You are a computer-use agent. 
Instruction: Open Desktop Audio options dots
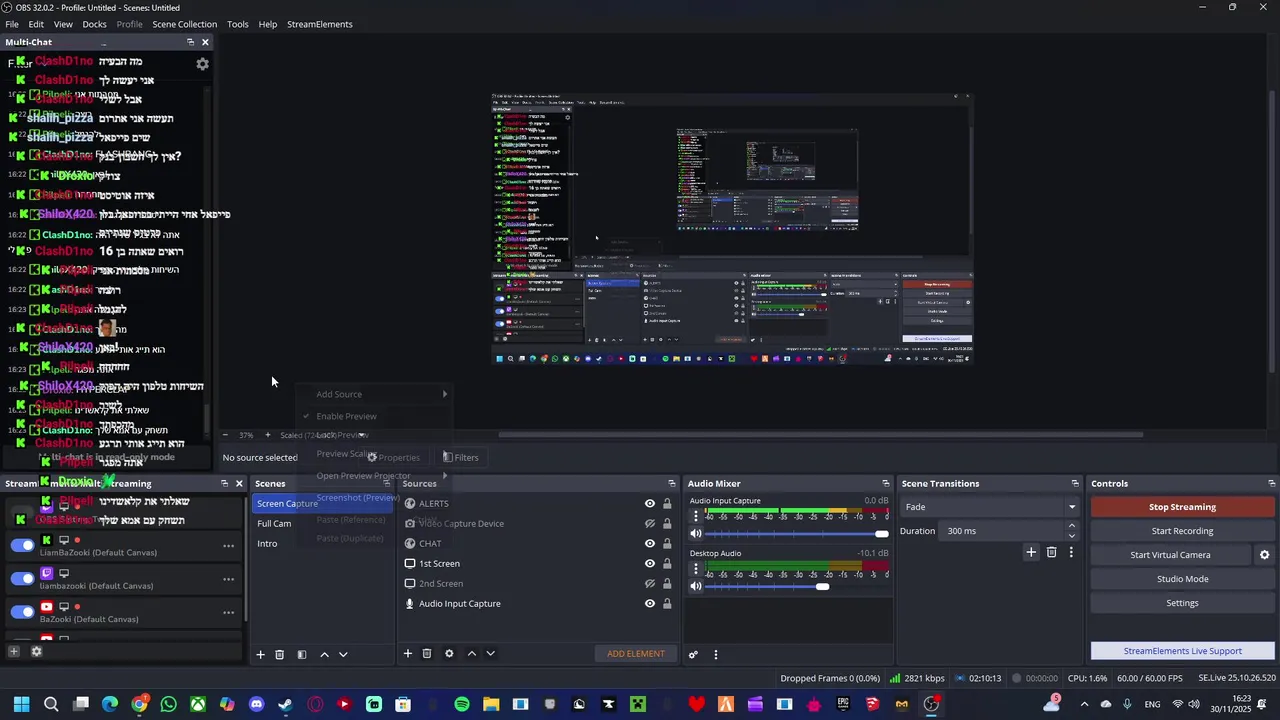[x=696, y=569]
